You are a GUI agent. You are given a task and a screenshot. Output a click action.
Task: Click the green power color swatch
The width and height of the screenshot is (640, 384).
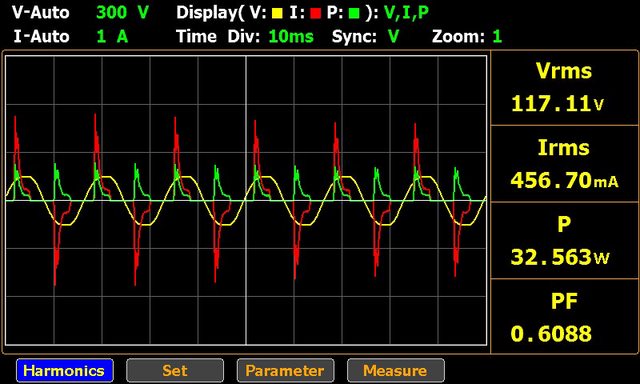point(354,14)
